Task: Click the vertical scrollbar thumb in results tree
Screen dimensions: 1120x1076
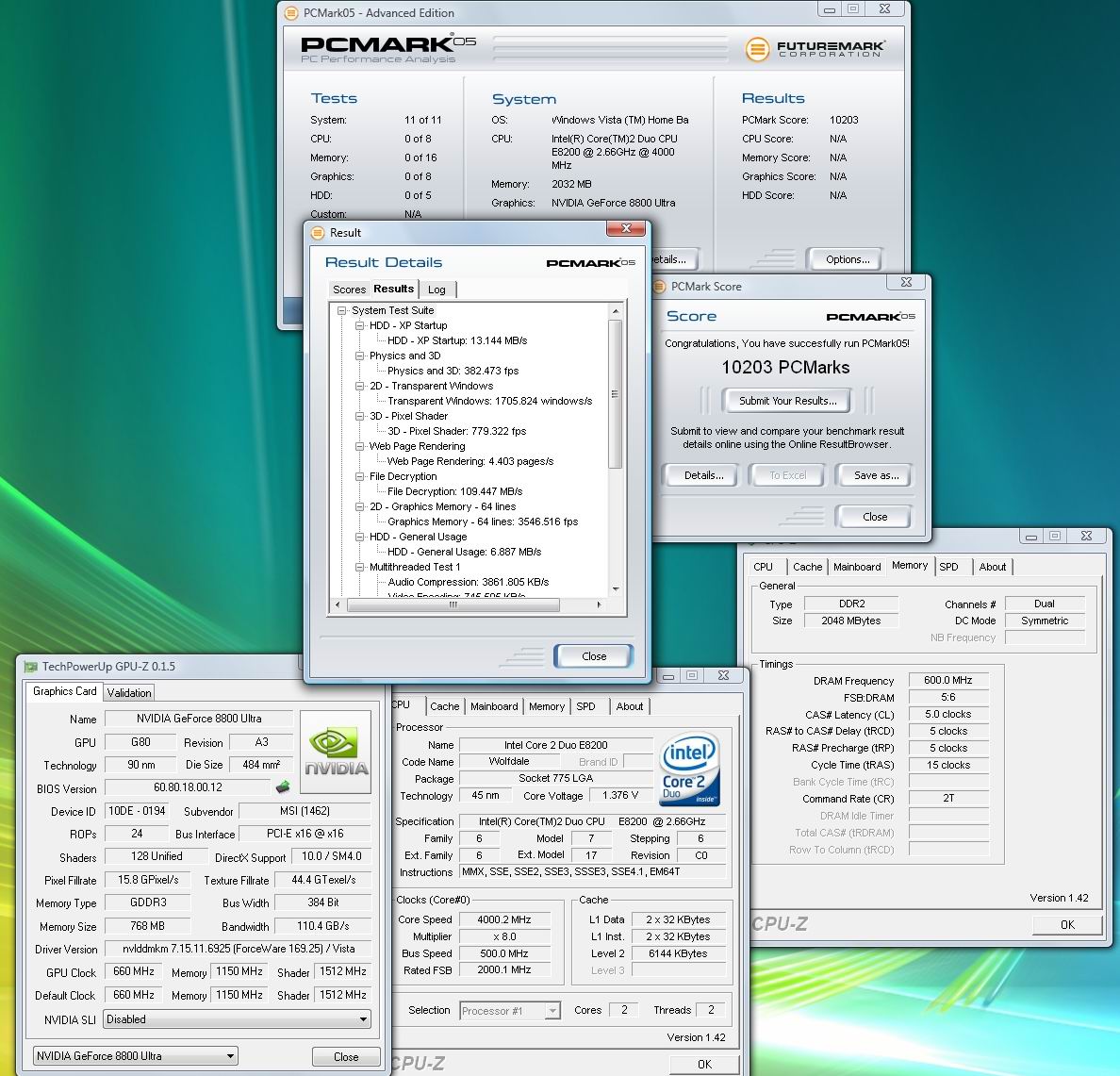Action: [x=615, y=394]
